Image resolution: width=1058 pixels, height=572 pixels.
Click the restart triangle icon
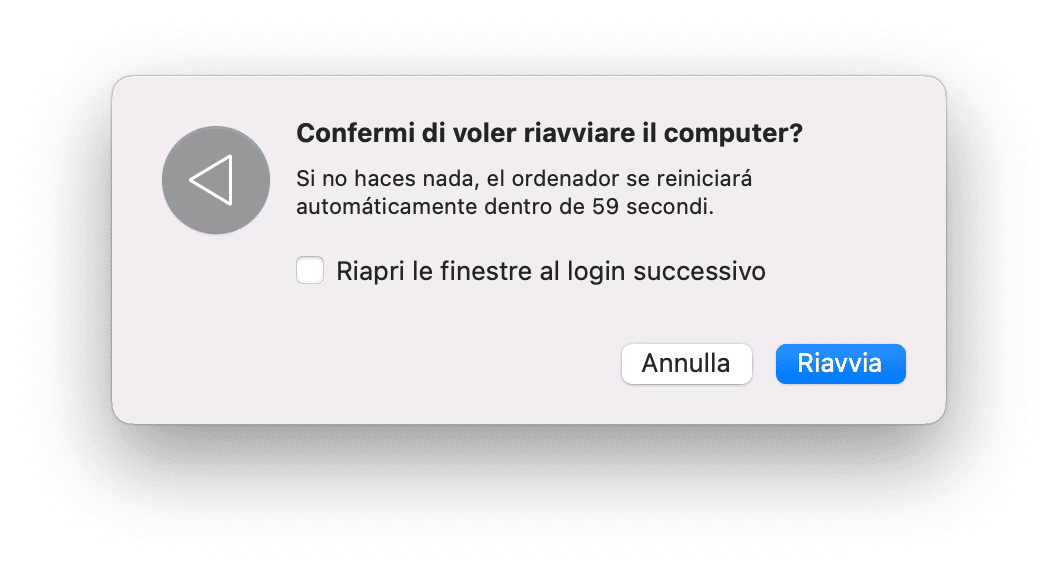pyautogui.click(x=214, y=181)
